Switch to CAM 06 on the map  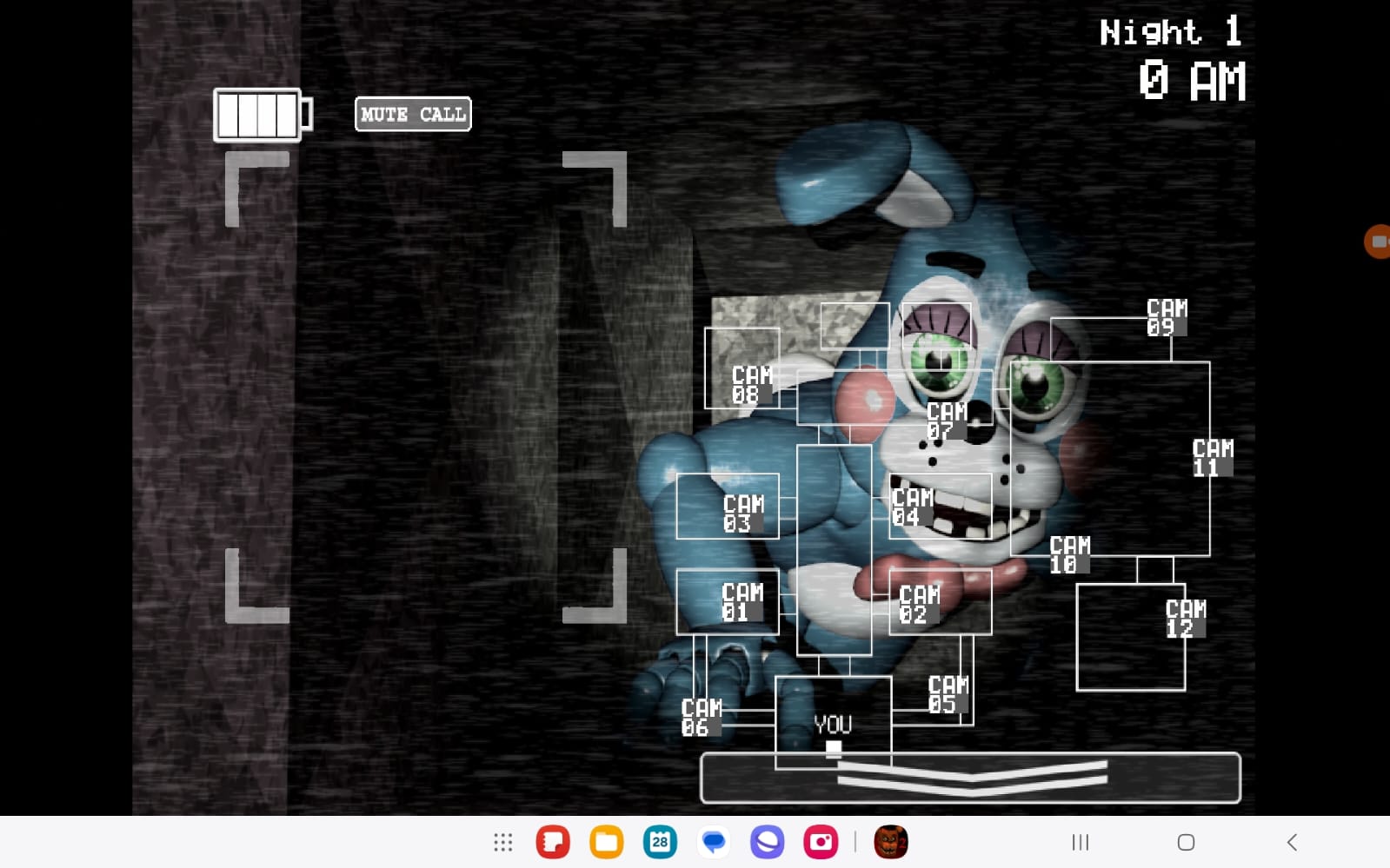(x=702, y=718)
